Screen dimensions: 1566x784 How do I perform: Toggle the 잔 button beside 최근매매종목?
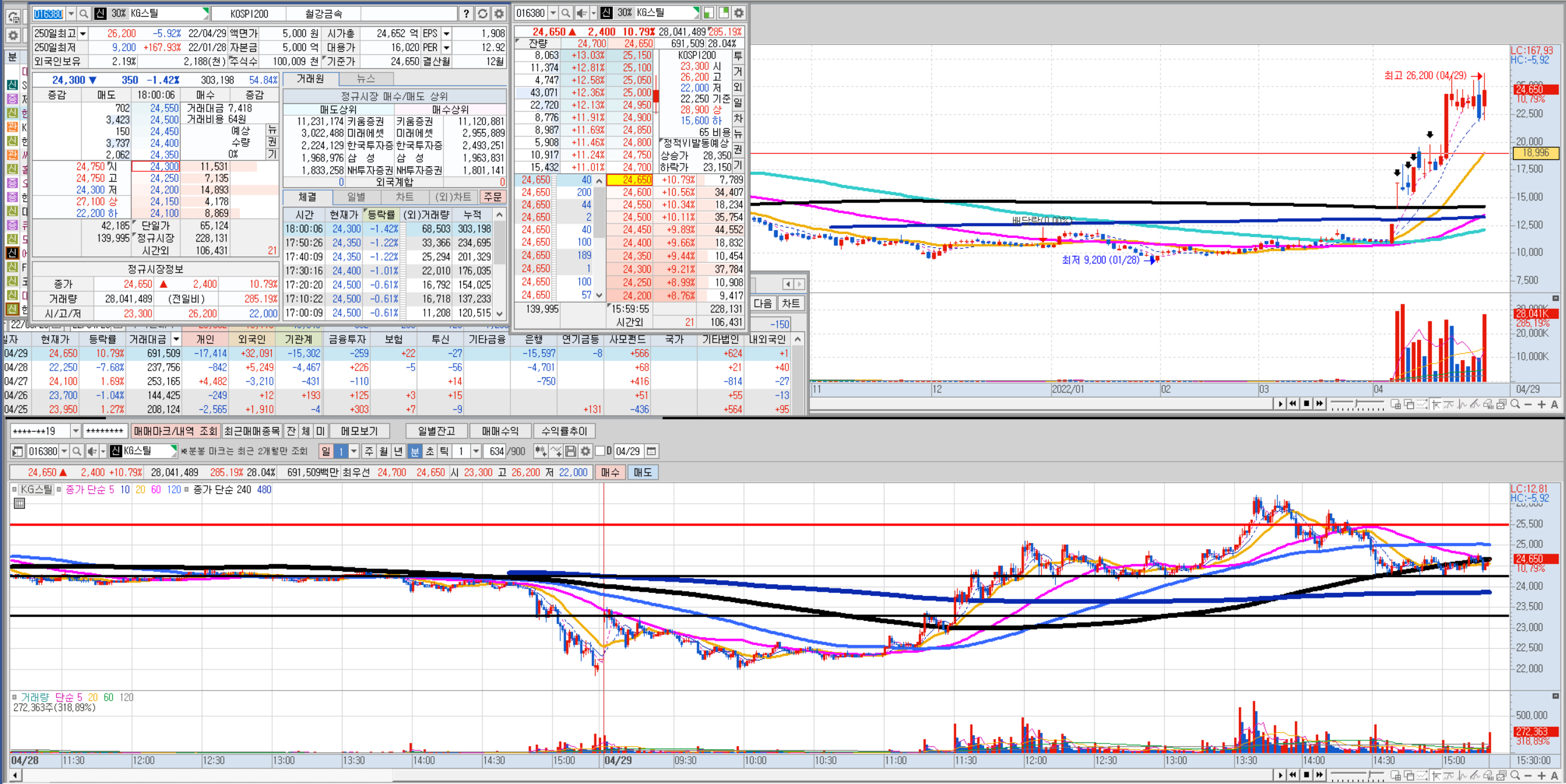point(291,431)
